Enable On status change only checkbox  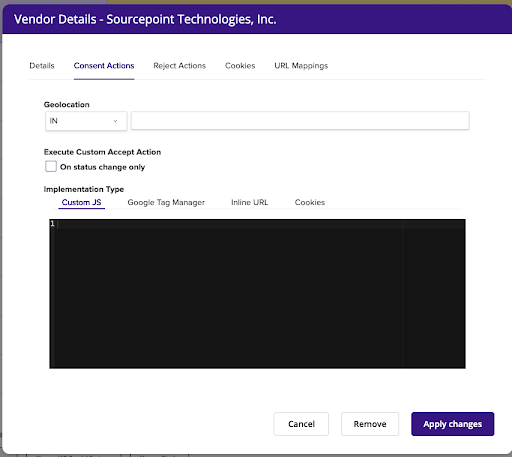51,166
